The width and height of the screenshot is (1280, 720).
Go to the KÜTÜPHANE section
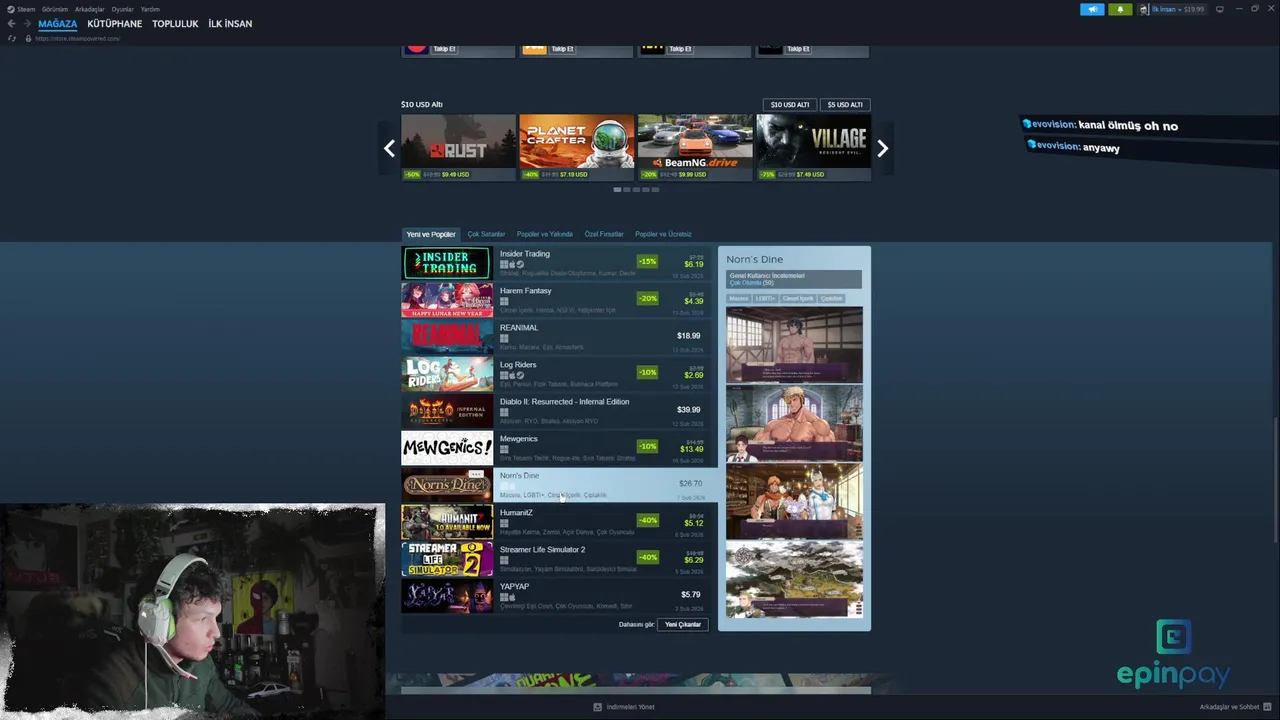115,24
